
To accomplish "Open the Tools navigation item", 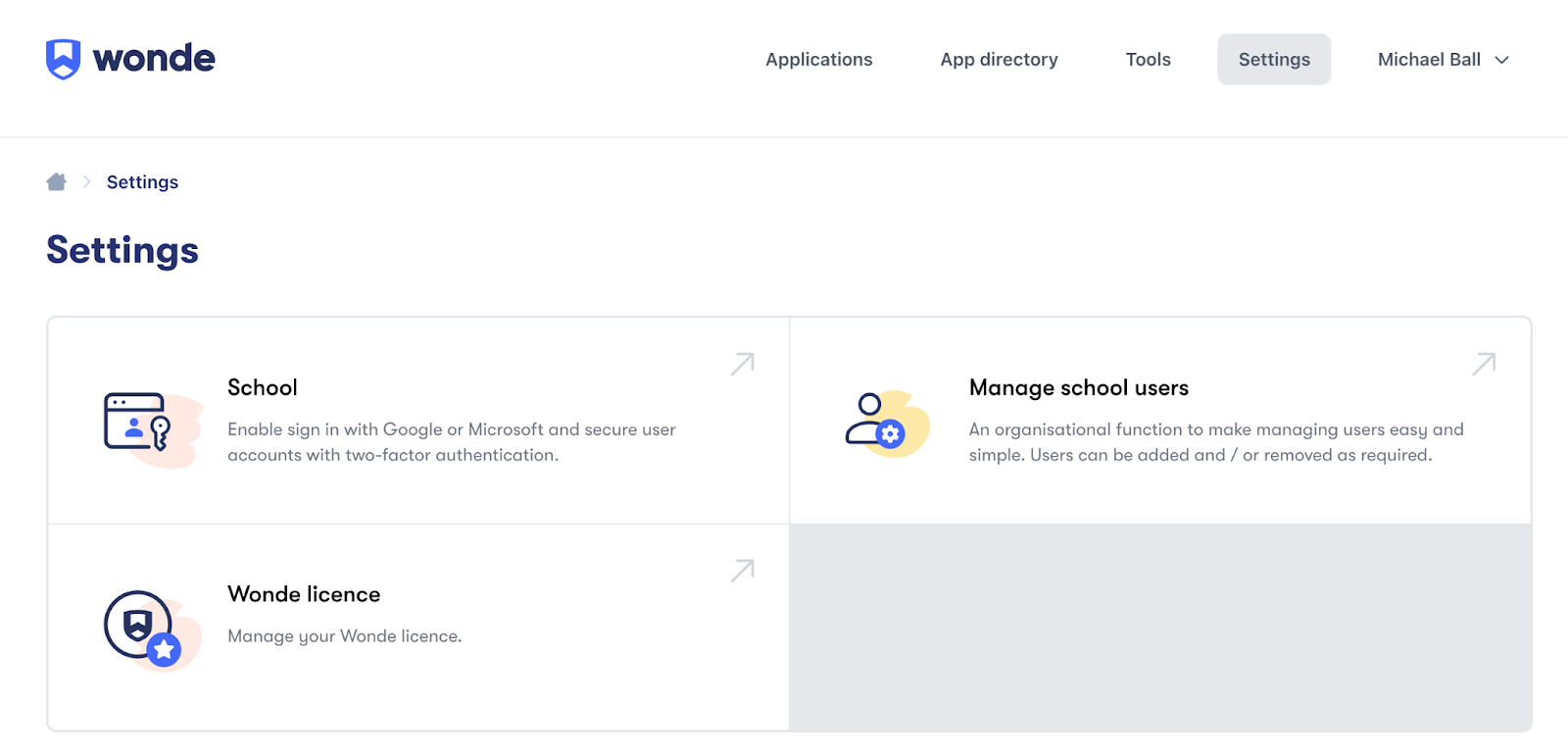I will coord(1148,60).
